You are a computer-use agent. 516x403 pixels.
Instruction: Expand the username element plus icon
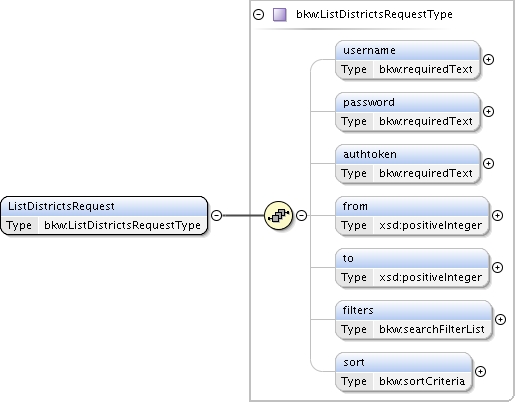(x=488, y=59)
